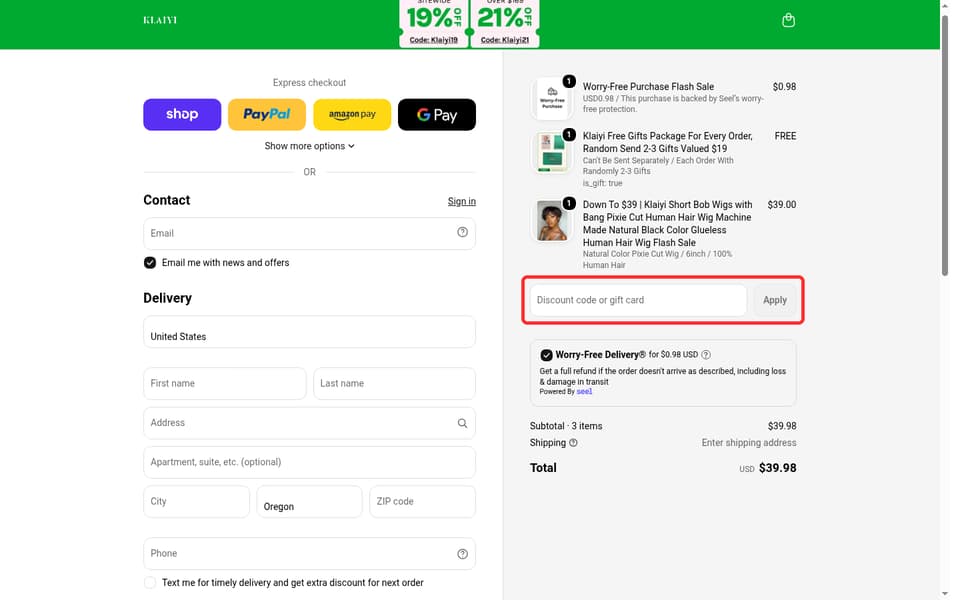Viewport: 960px width, 600px height.
Task: Click the 'Enter shipping address' text
Action: point(749,443)
